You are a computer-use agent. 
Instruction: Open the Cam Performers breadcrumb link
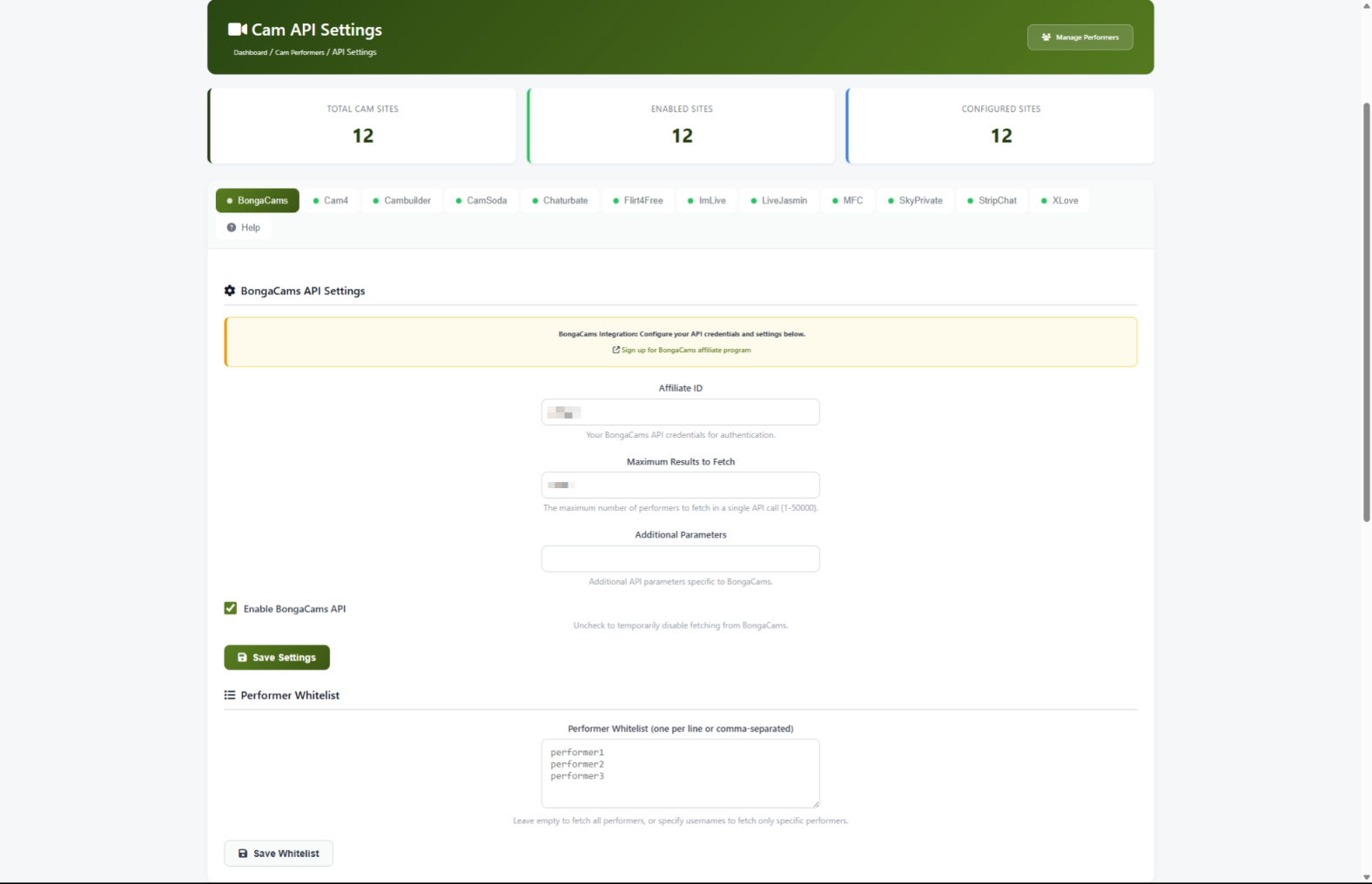(299, 53)
